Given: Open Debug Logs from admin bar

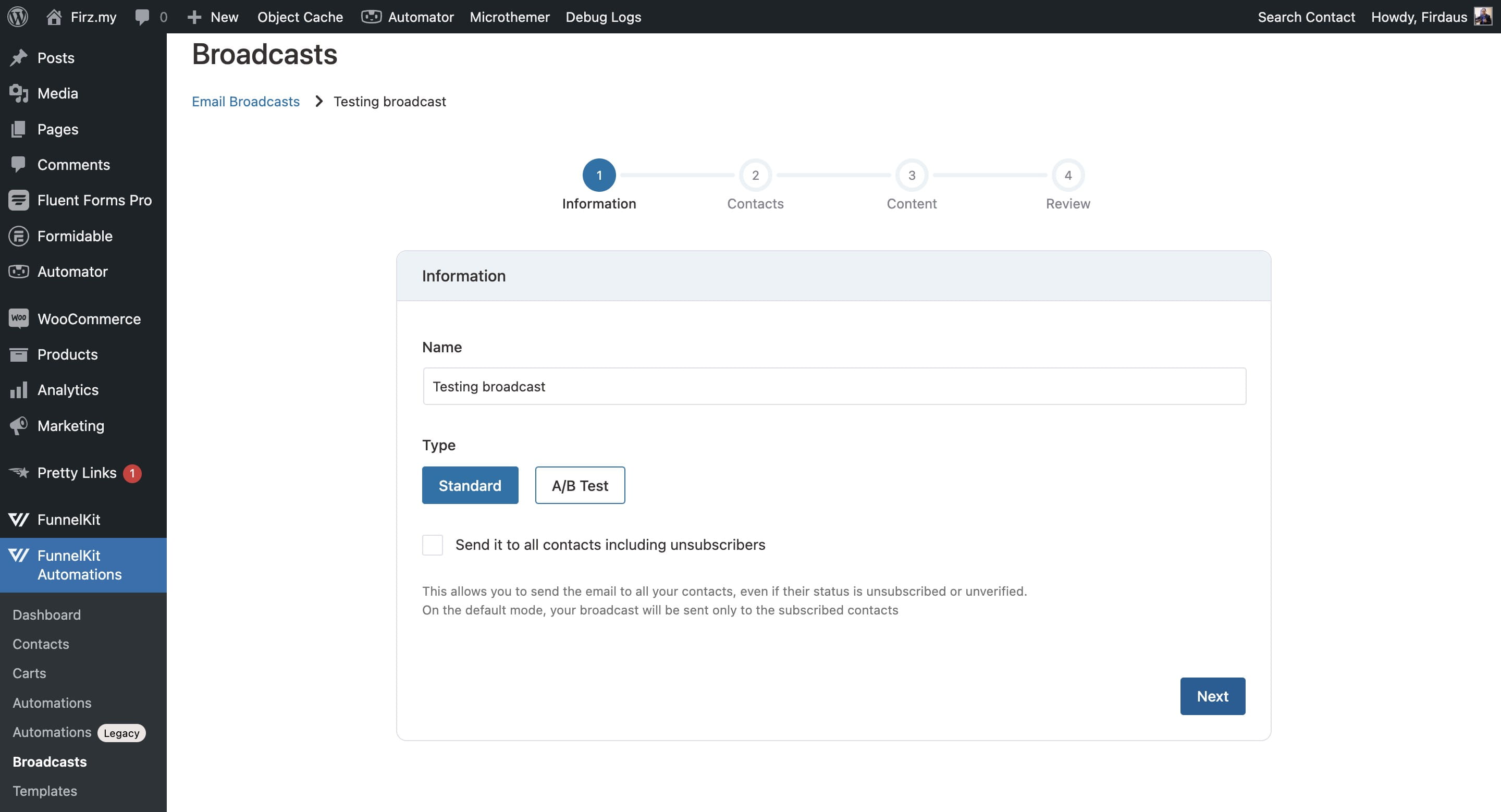Looking at the screenshot, I should [604, 17].
